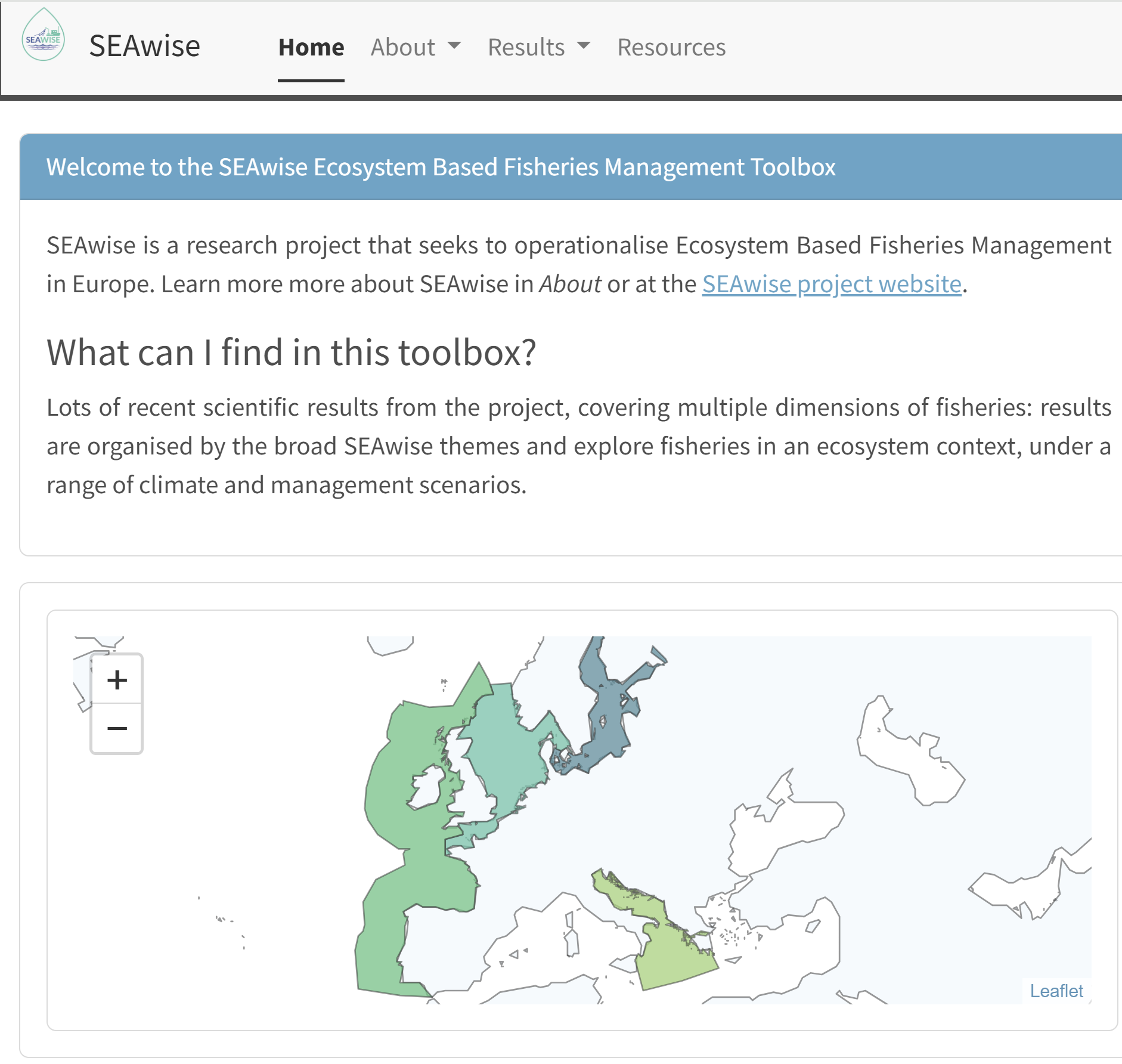Click the 'What can I find' heading
The image size is (1122, 1064).
tap(291, 352)
